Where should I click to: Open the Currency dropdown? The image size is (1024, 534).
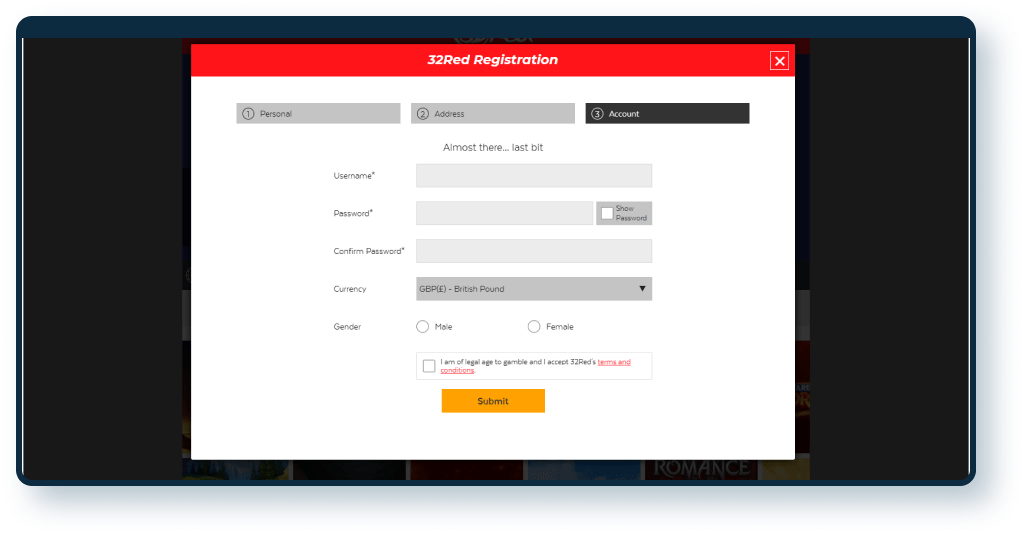pos(534,289)
